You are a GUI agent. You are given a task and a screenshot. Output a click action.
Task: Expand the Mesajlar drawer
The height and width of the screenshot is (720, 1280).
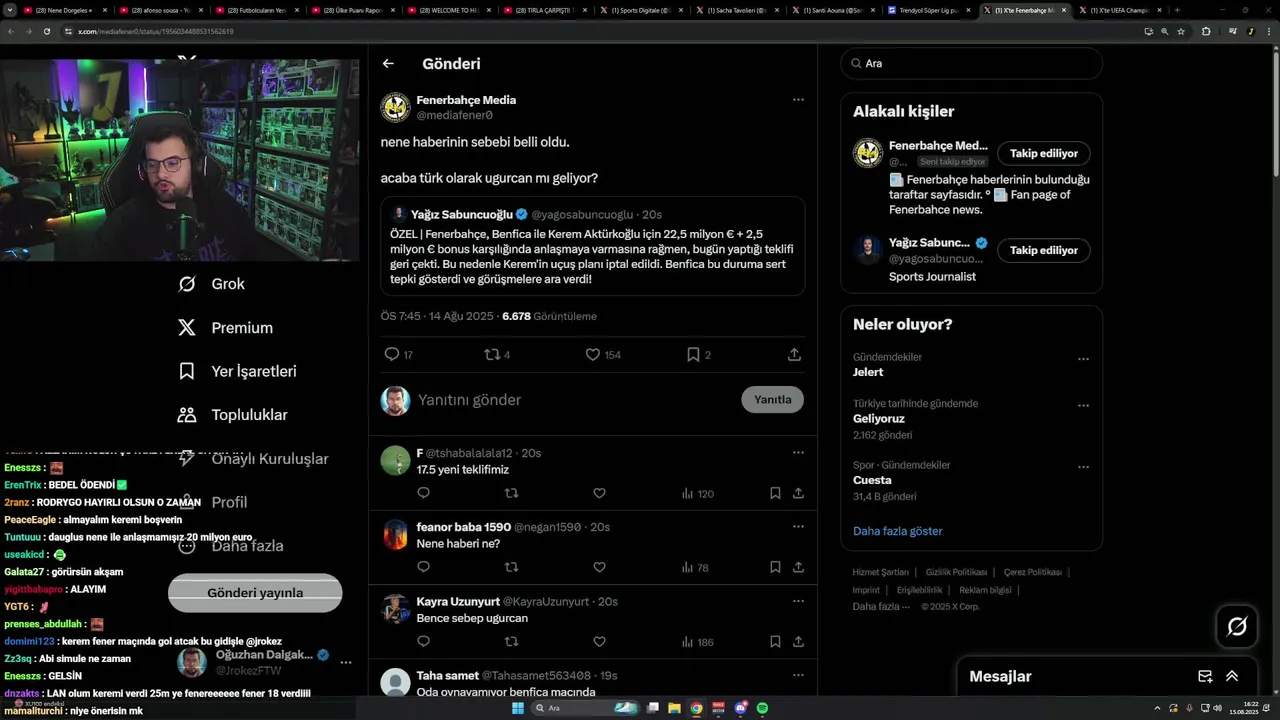(x=1232, y=676)
